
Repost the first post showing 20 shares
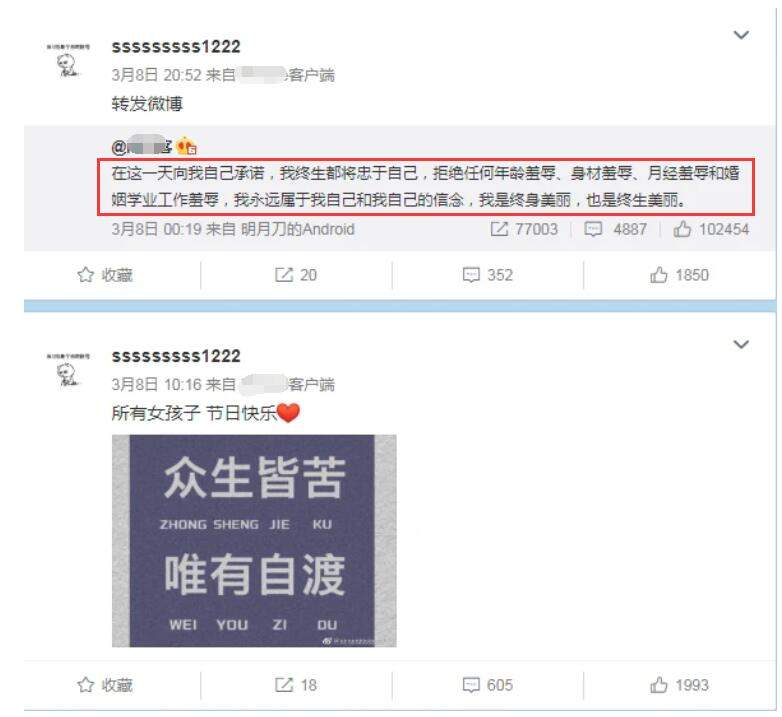[x=296, y=275]
